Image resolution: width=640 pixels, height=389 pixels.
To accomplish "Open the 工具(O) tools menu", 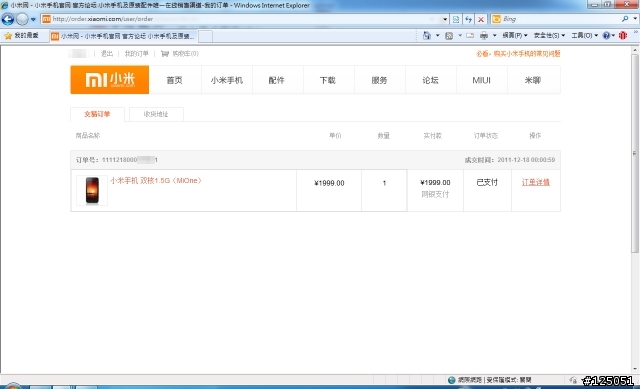I will (584, 36).
